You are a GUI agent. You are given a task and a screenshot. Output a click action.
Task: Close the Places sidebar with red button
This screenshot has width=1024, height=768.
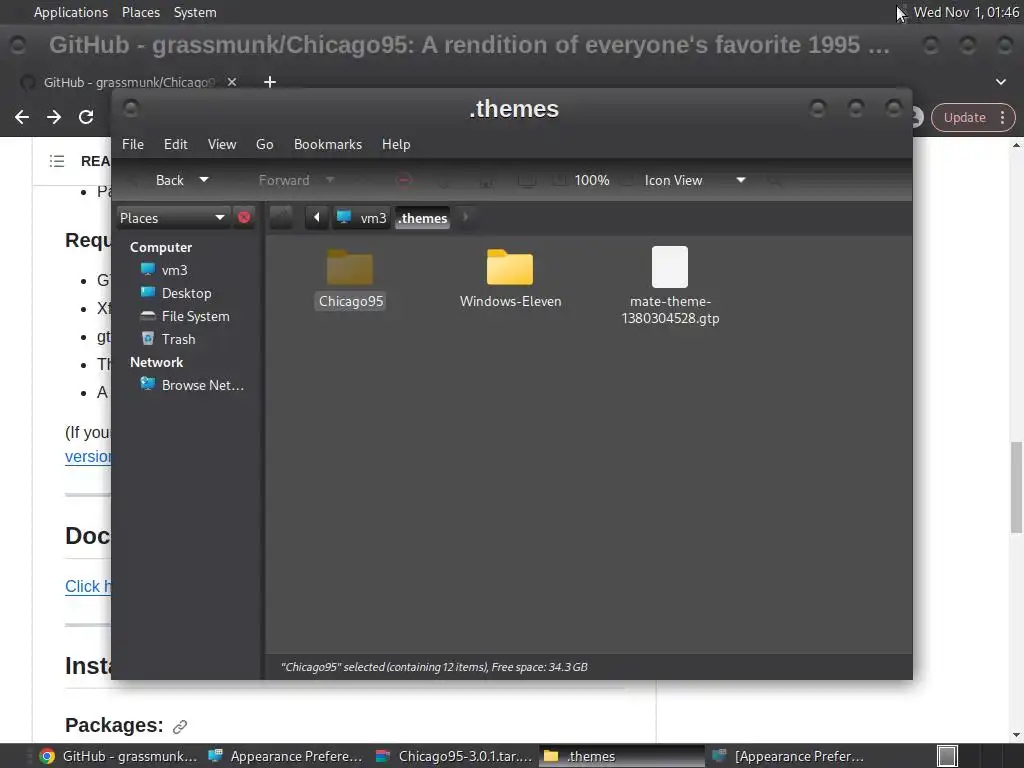click(244, 217)
